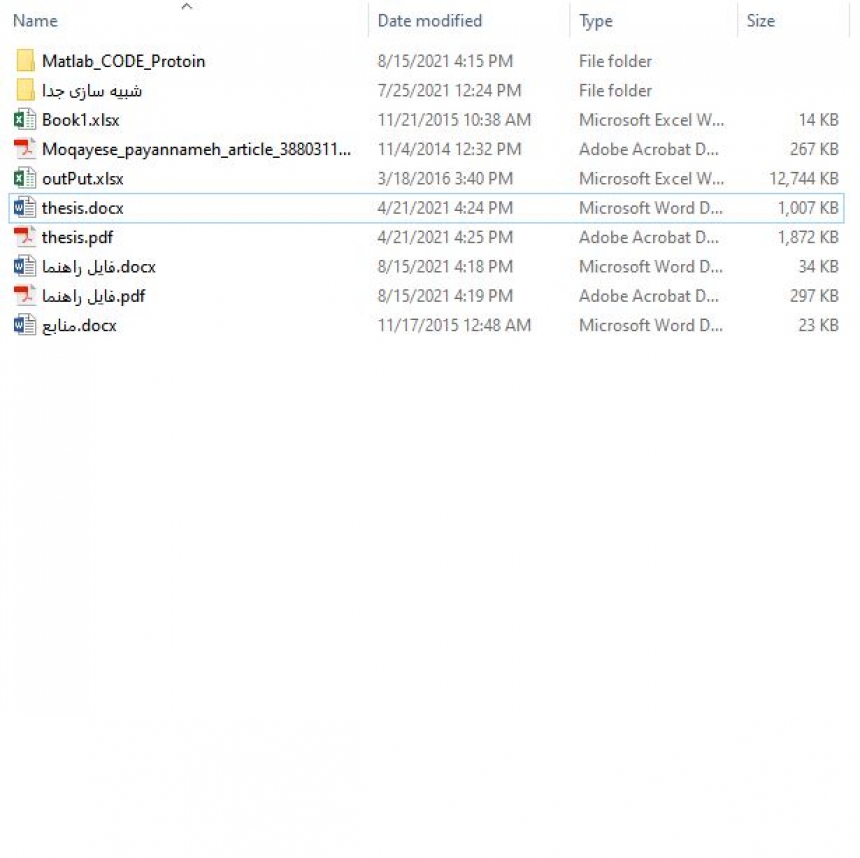The image size is (860, 858).
Task: Click the Excel icon for Book1.xlsx
Action: pyautogui.click(x=25, y=120)
